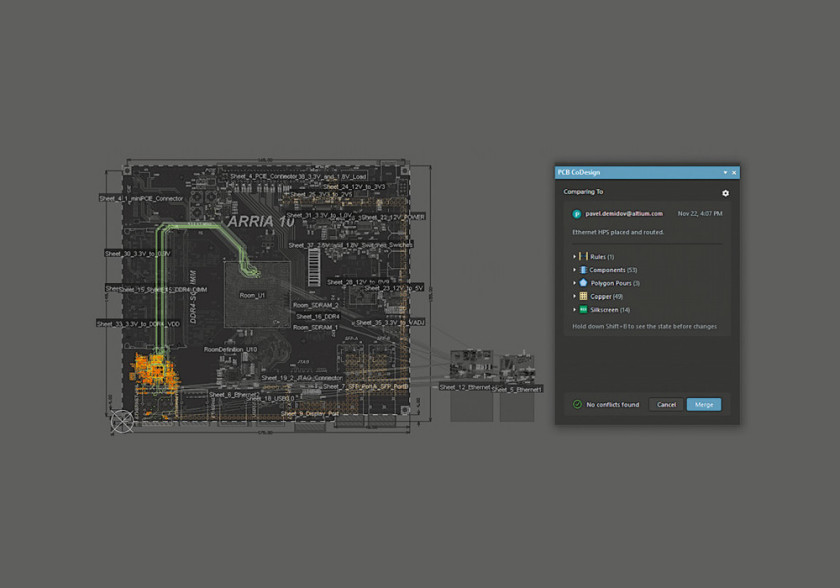Click the user avatar for pavel.demidov
This screenshot has width=840, height=588.
(x=576, y=214)
